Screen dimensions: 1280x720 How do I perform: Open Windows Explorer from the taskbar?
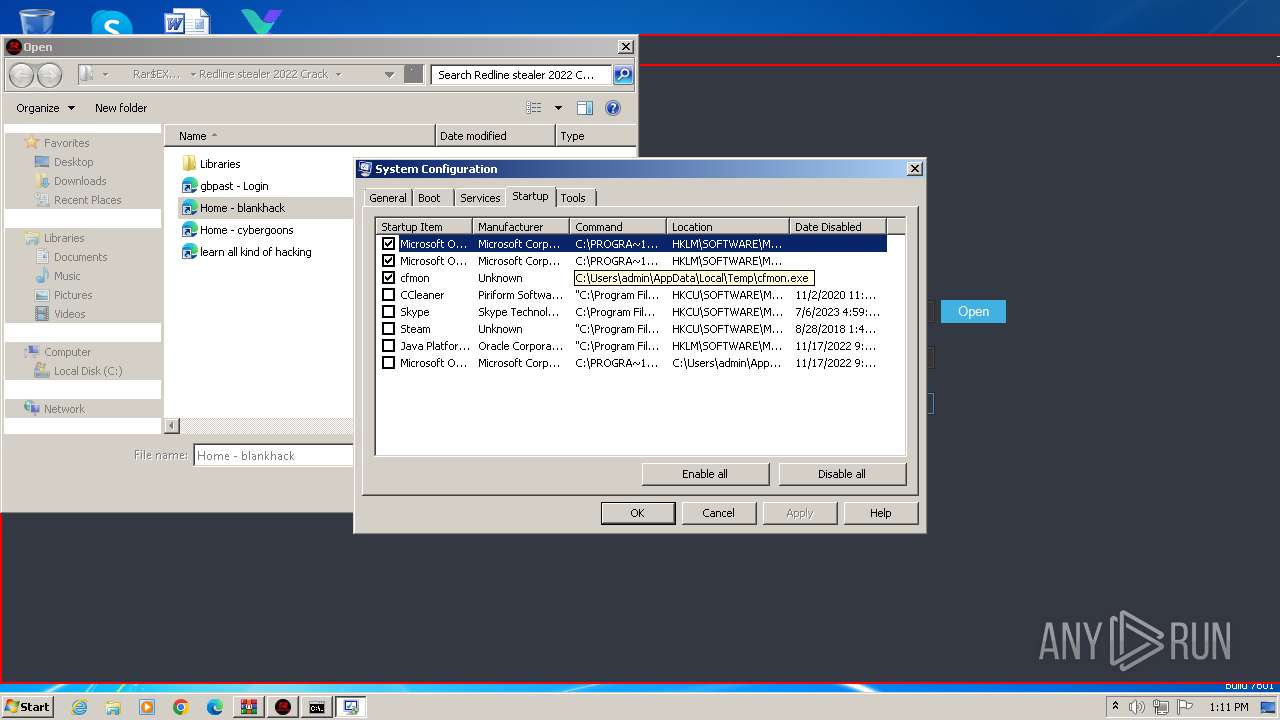[113, 707]
